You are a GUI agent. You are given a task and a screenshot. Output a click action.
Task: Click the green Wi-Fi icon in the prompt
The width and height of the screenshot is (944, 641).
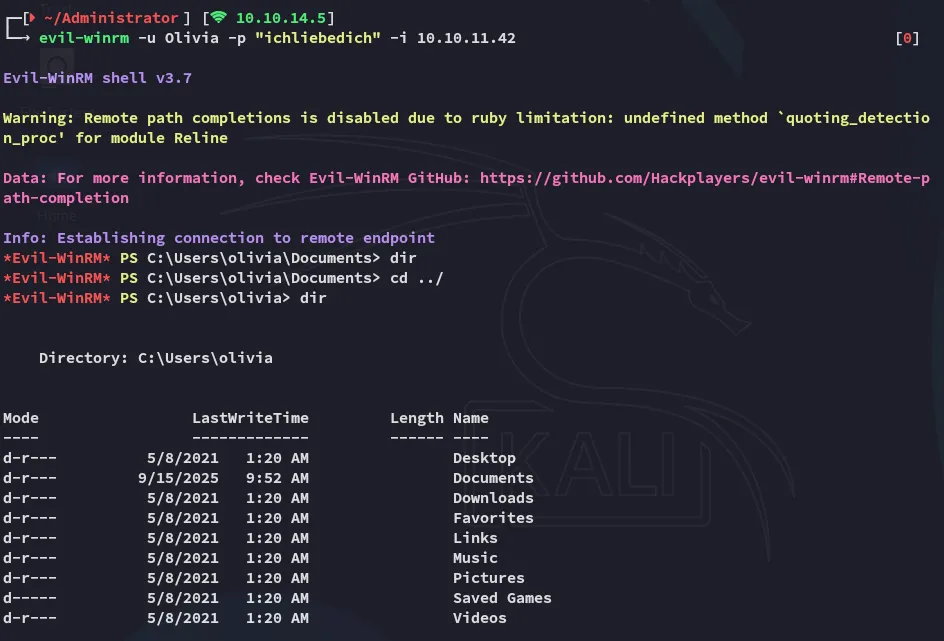[218, 18]
